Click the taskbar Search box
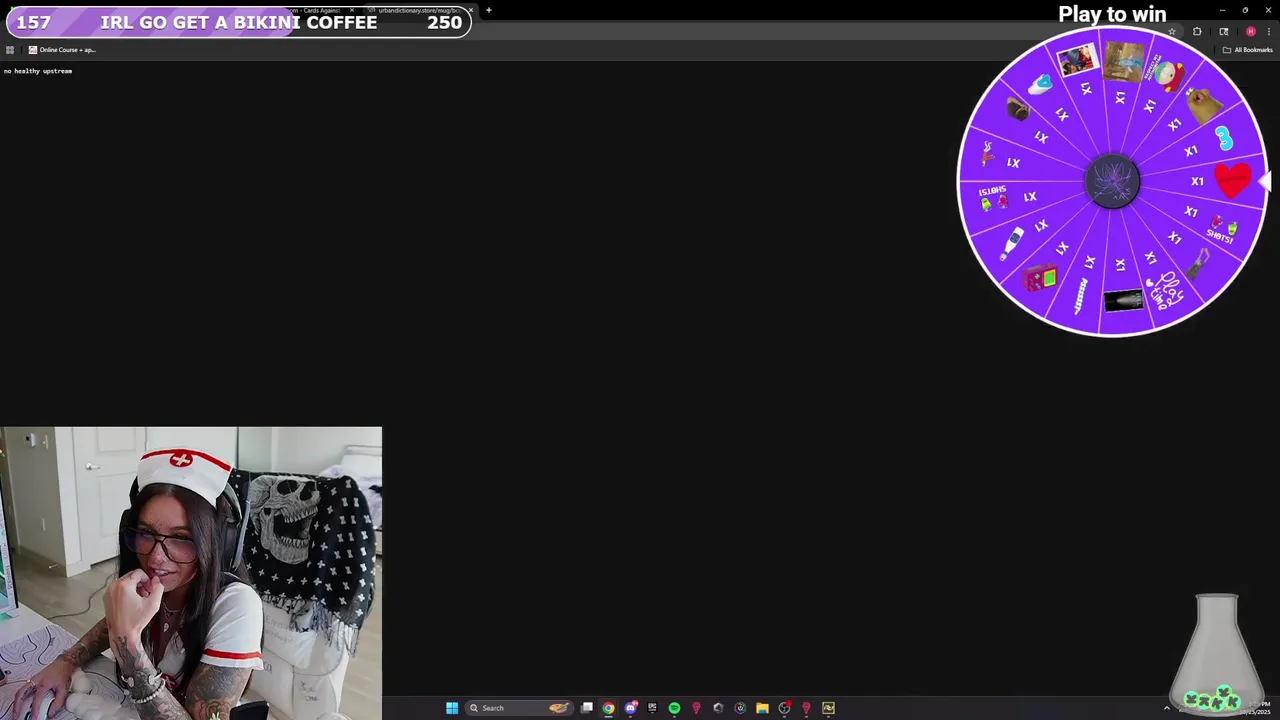 [518, 708]
